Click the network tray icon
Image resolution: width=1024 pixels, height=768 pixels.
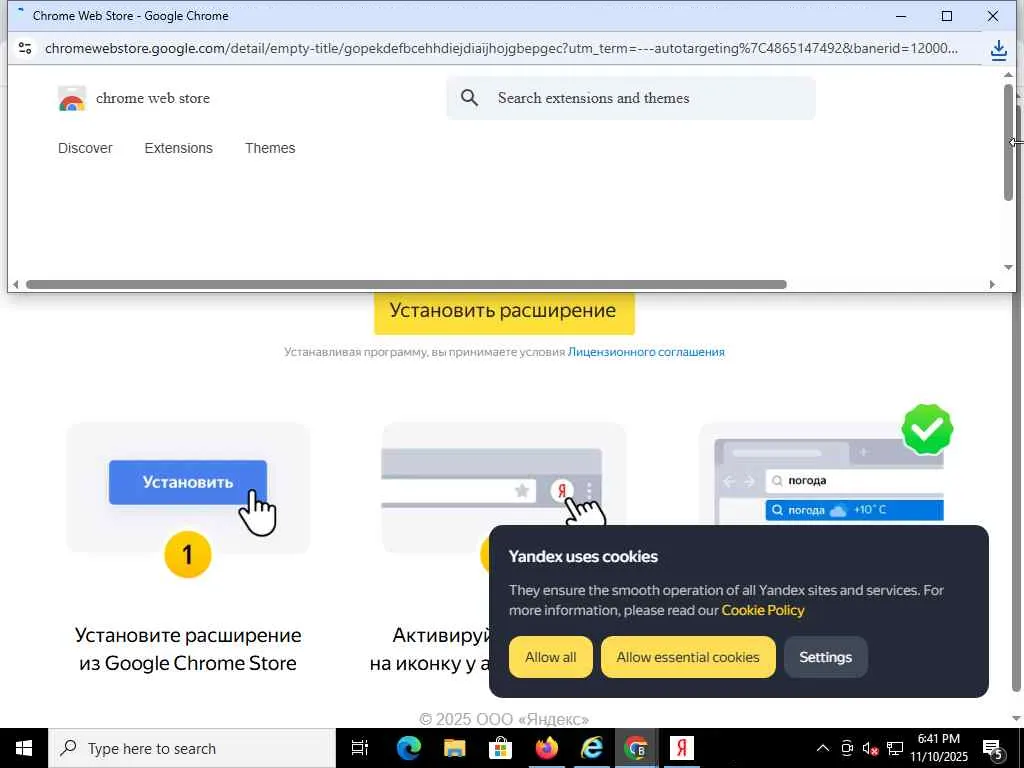[895, 748]
